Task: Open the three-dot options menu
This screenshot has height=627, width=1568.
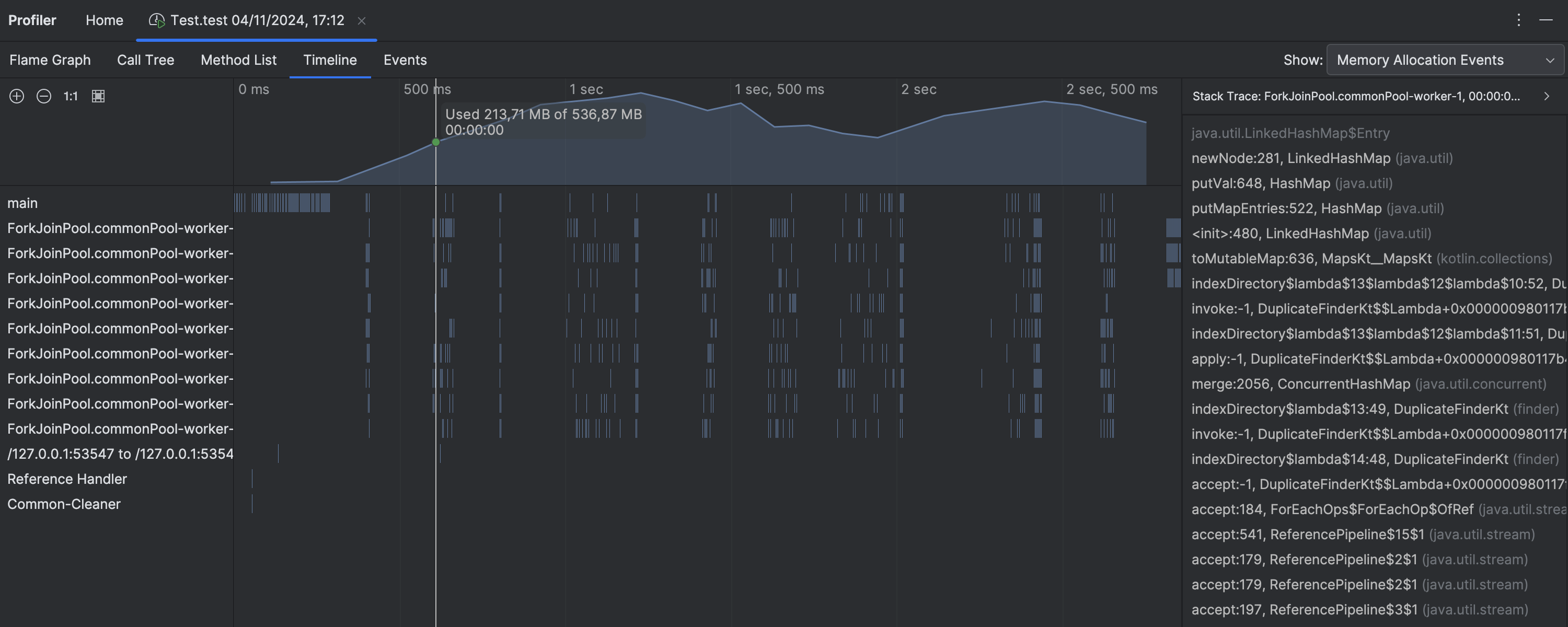Action: pos(1518,20)
